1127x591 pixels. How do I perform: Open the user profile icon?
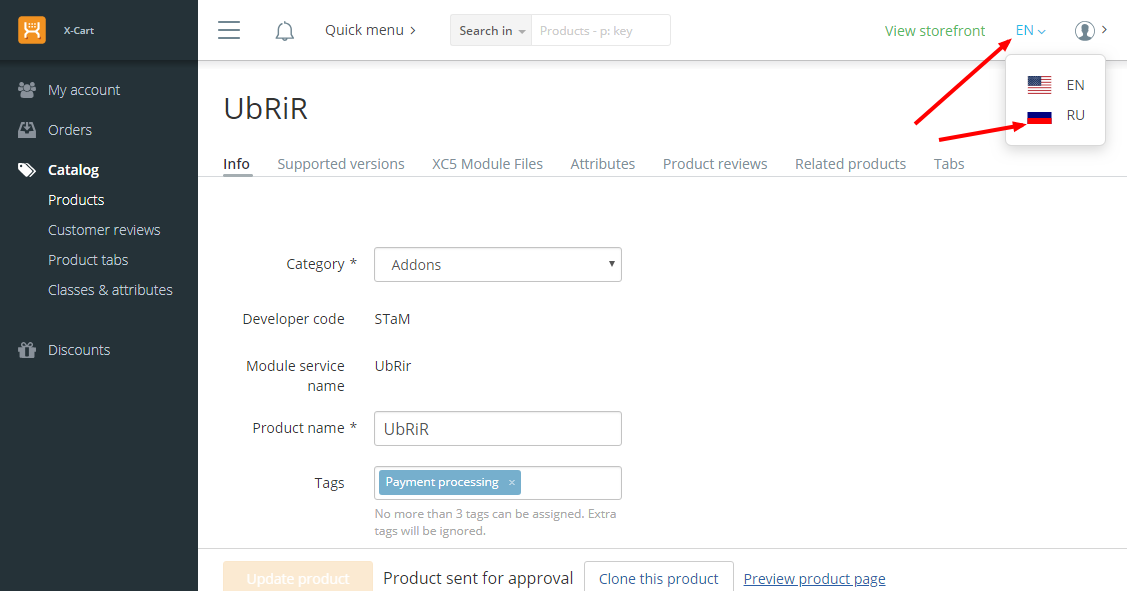(x=1085, y=31)
